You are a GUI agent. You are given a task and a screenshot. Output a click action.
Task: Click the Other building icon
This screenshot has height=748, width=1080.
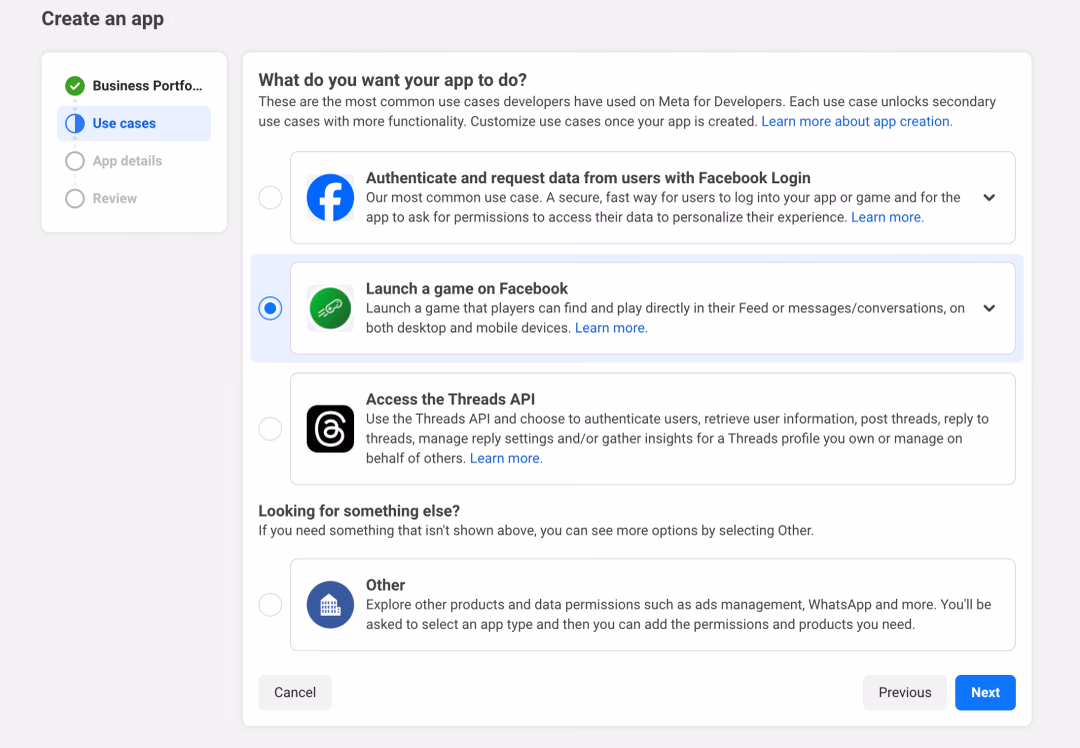click(x=330, y=605)
